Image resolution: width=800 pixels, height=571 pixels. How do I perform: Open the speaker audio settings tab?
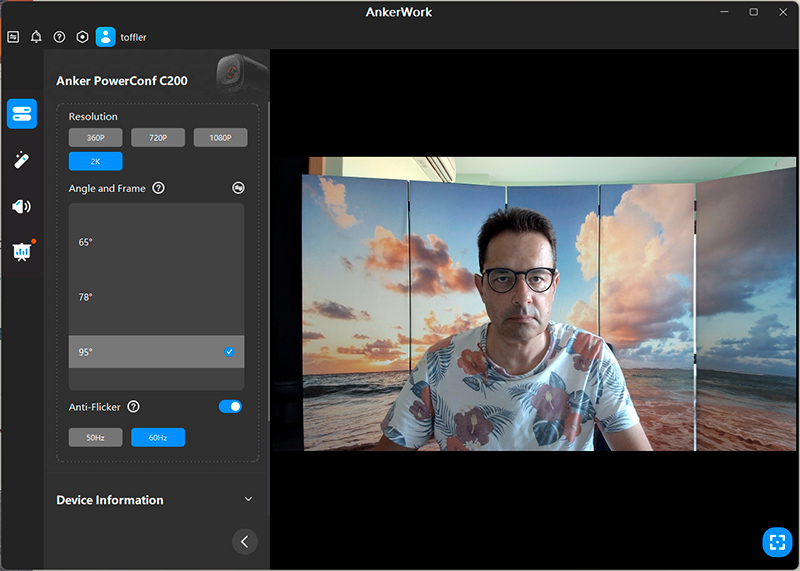pyautogui.click(x=22, y=206)
